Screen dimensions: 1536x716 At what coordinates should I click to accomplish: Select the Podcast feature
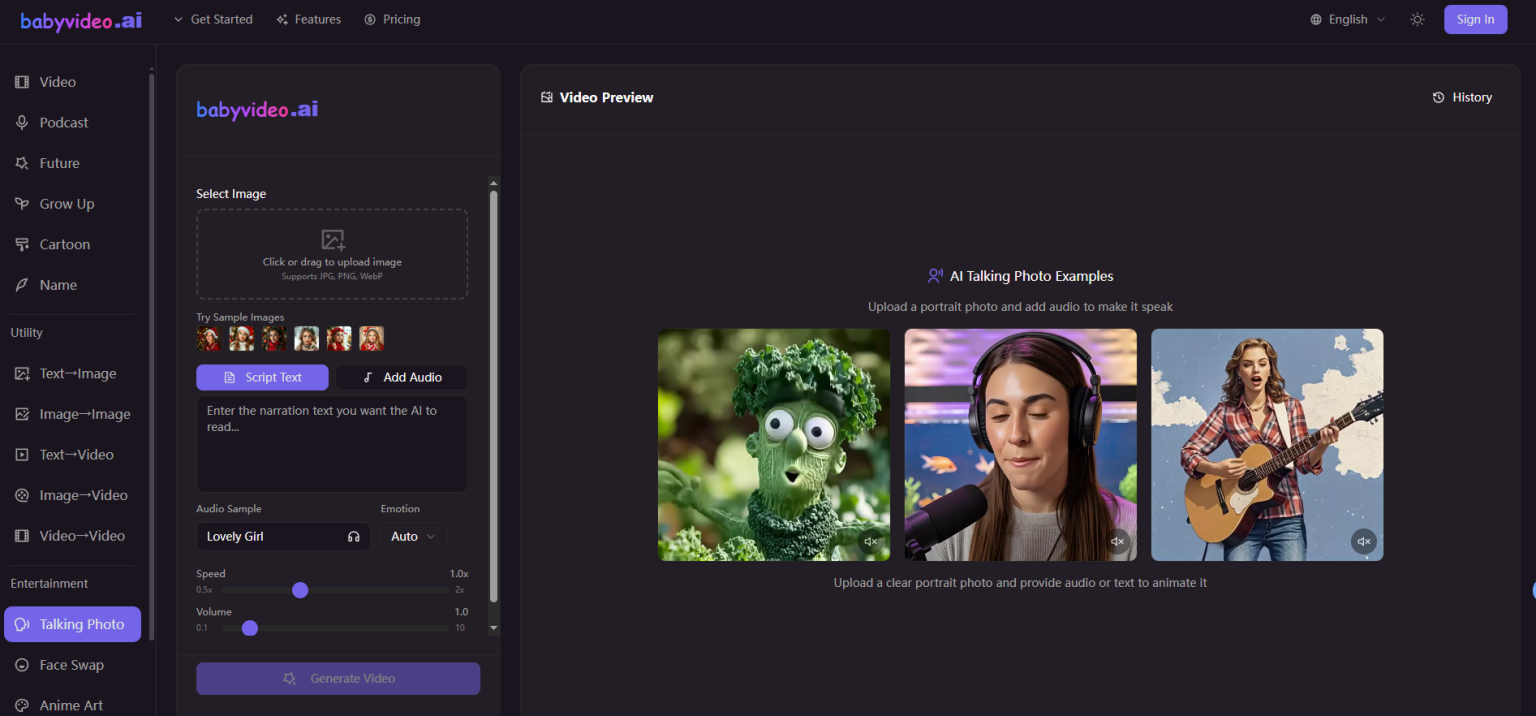[x=62, y=122]
